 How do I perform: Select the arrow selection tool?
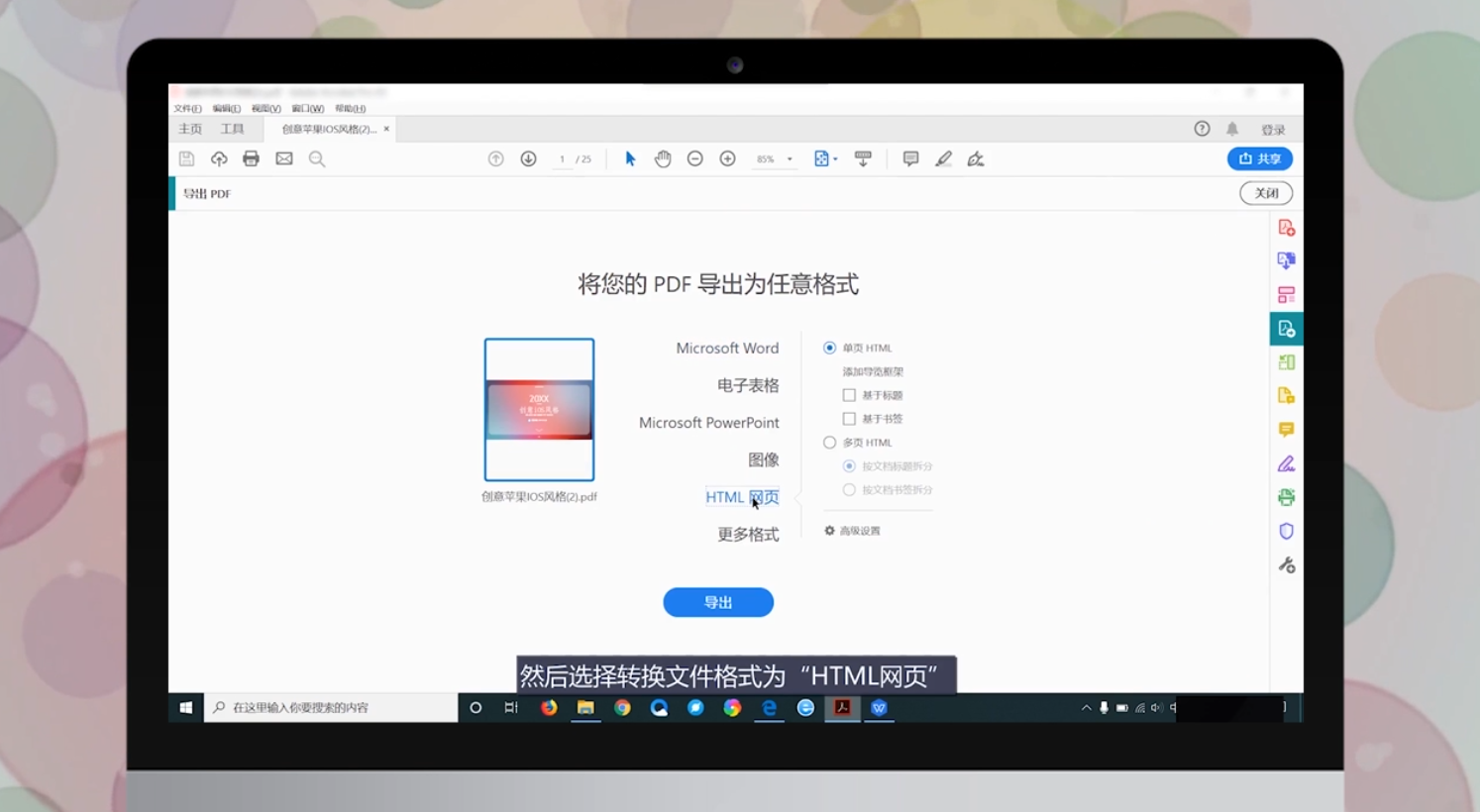pyautogui.click(x=630, y=158)
